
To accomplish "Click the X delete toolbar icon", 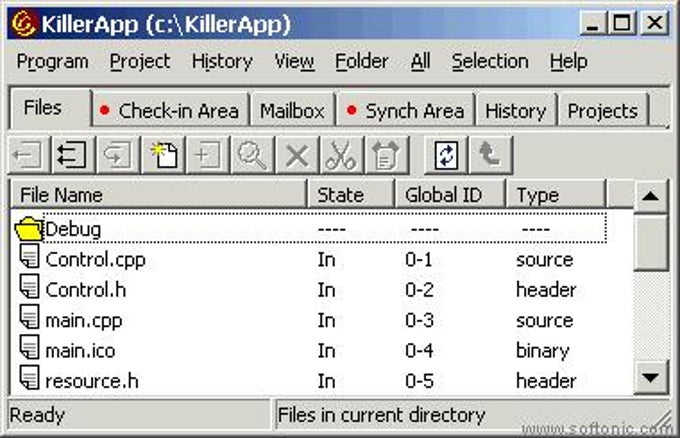I will tap(297, 155).
